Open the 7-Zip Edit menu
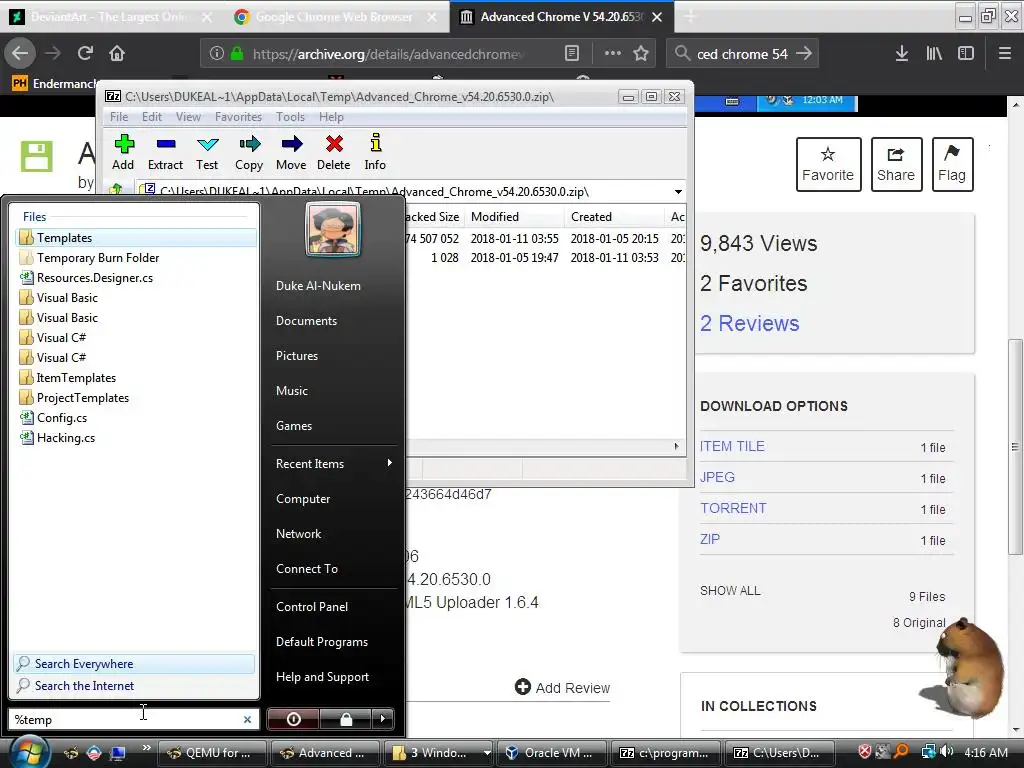 [152, 117]
